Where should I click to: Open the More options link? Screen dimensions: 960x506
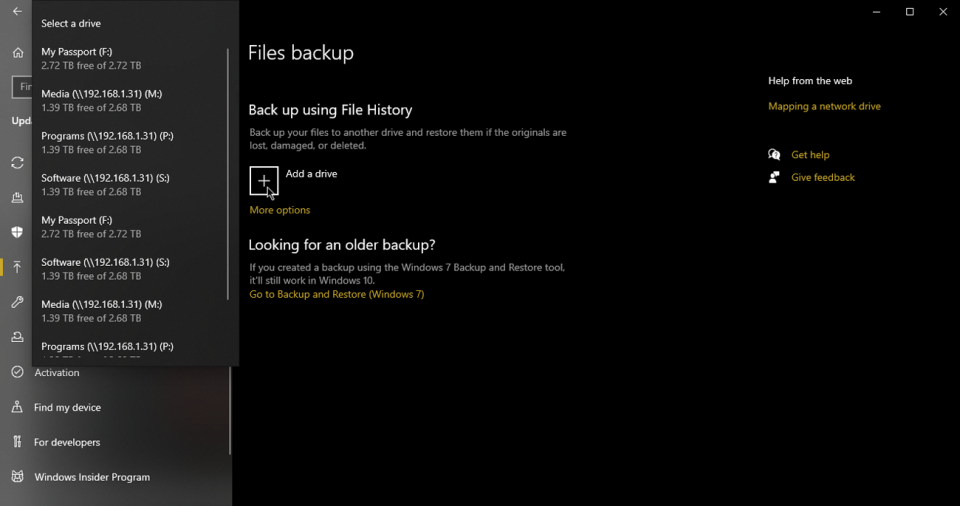point(280,210)
